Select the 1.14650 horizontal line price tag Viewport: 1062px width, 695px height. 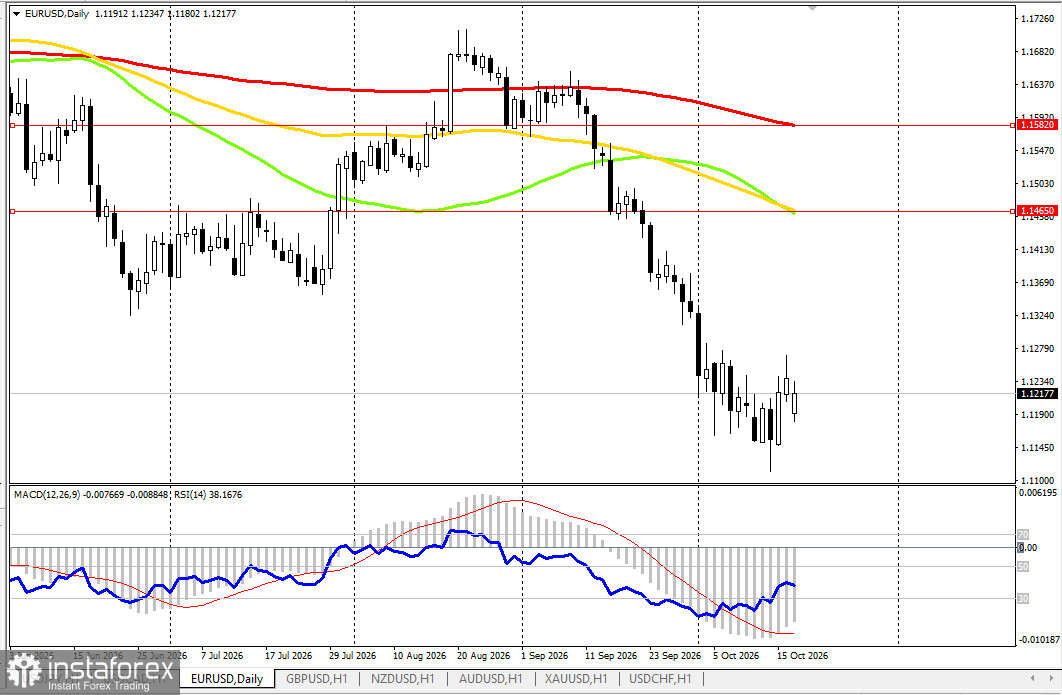pyautogui.click(x=1037, y=211)
